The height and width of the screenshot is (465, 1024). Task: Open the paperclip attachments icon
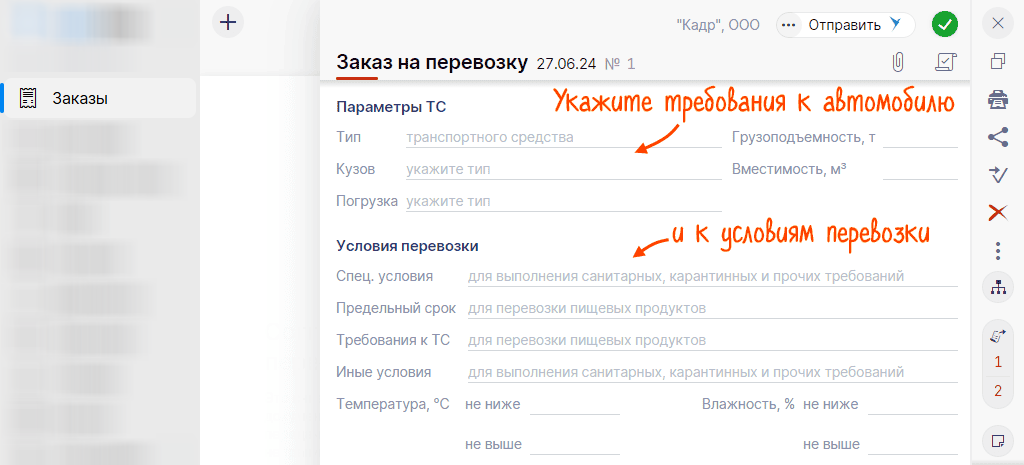899,63
